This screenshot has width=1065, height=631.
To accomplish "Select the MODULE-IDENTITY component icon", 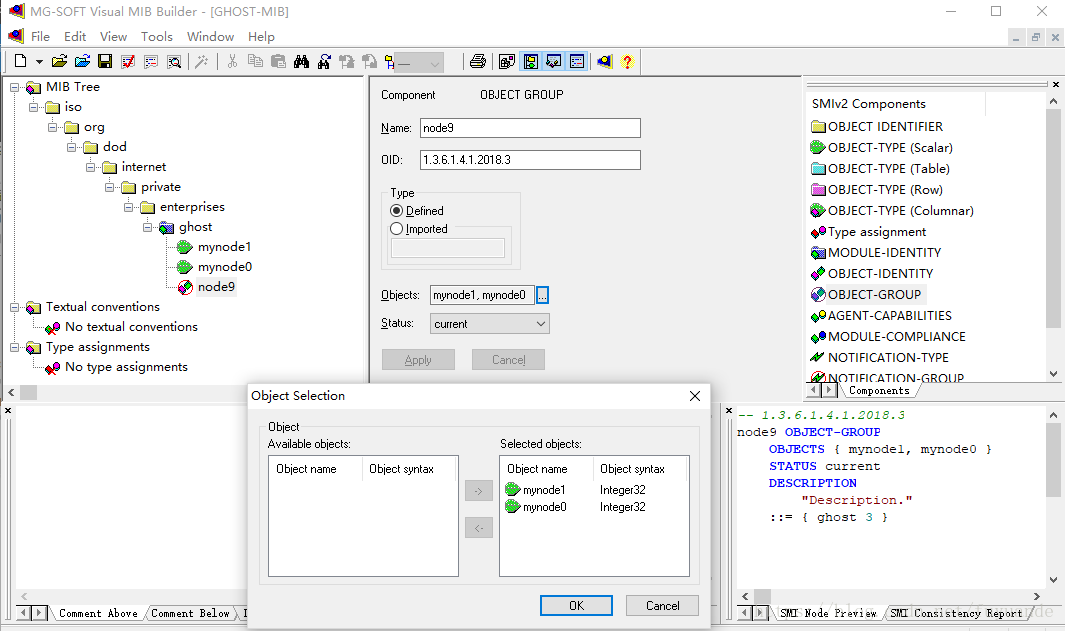I will [x=818, y=253].
